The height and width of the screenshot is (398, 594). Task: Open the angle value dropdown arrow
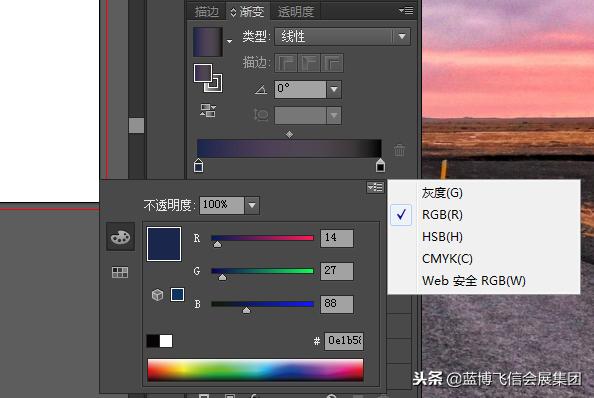tap(334, 90)
